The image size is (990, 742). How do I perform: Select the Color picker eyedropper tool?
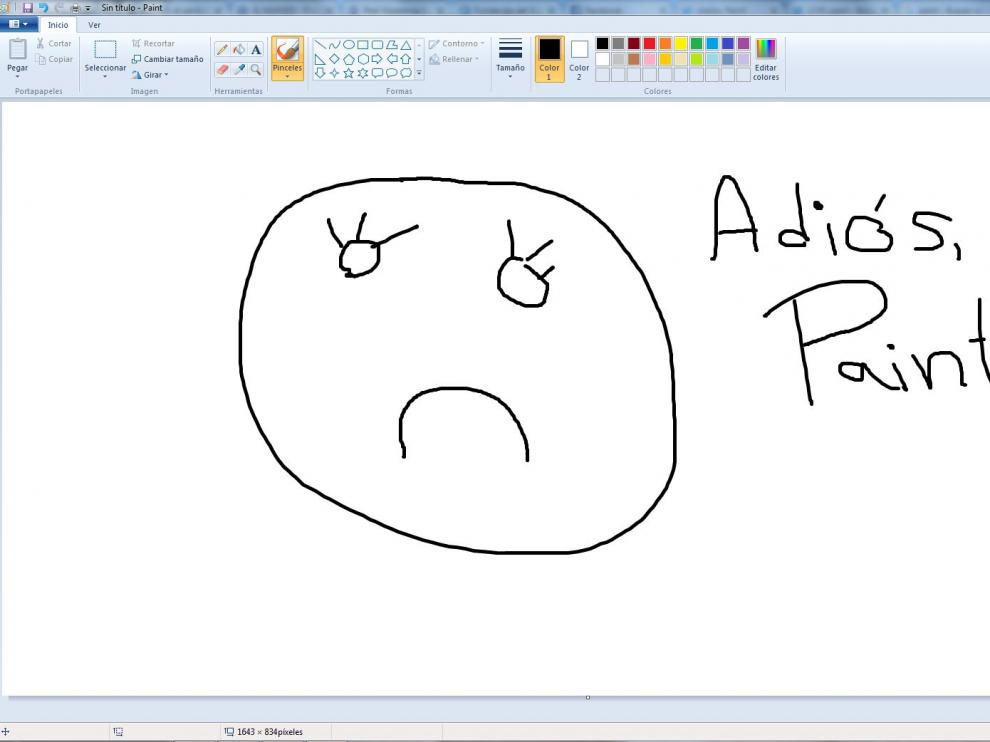pyautogui.click(x=239, y=69)
